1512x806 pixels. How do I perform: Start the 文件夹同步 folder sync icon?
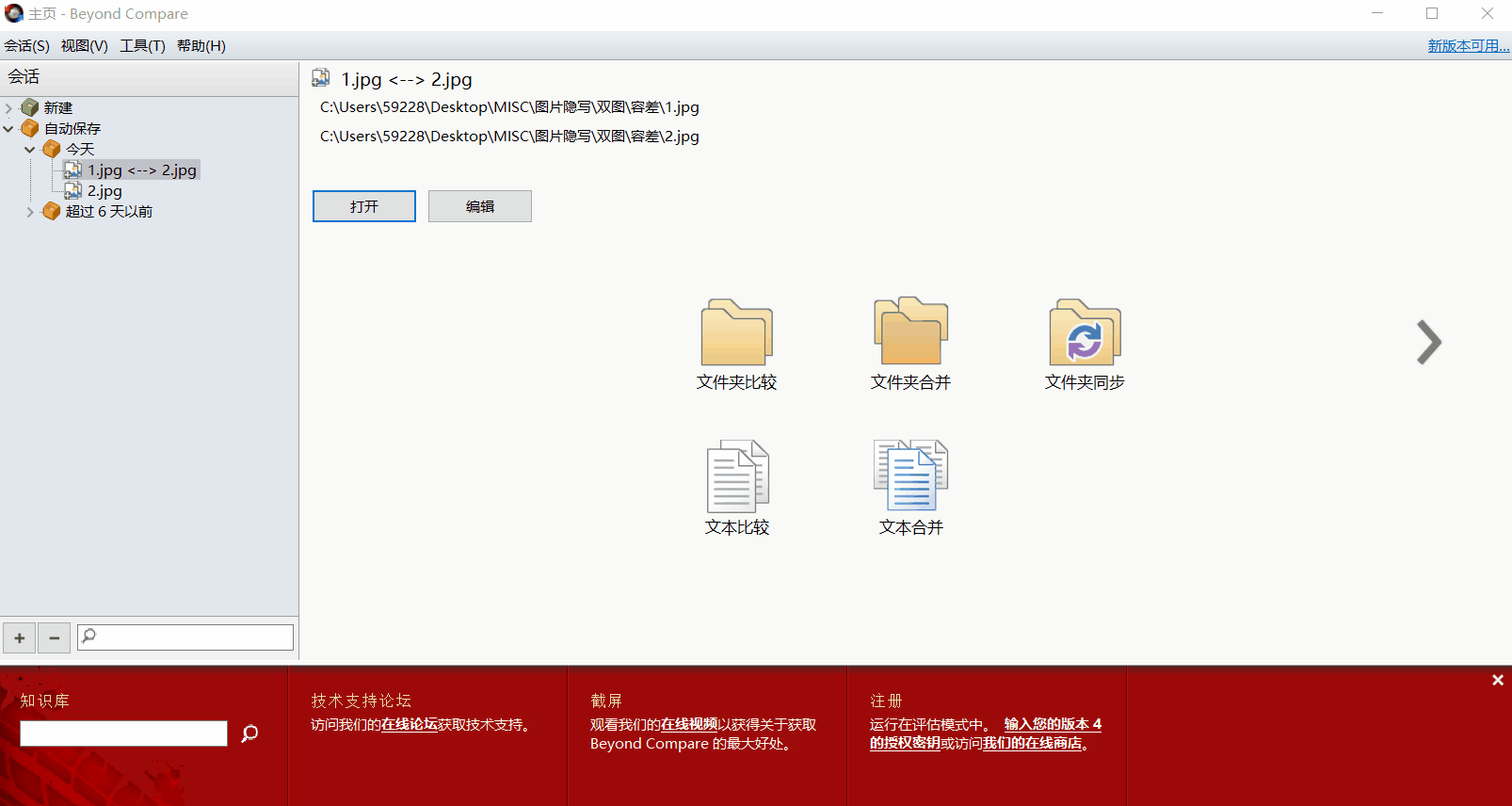click(1085, 332)
